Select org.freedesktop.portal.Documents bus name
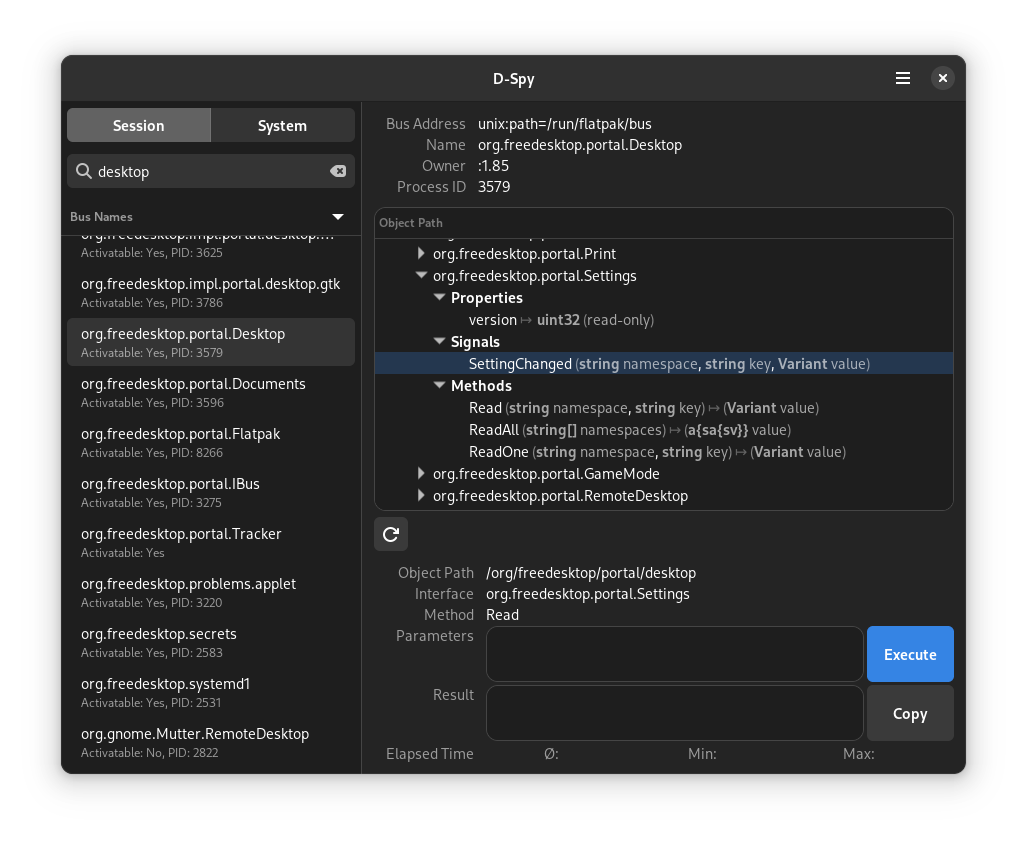This screenshot has height=841, width=1027. click(211, 392)
